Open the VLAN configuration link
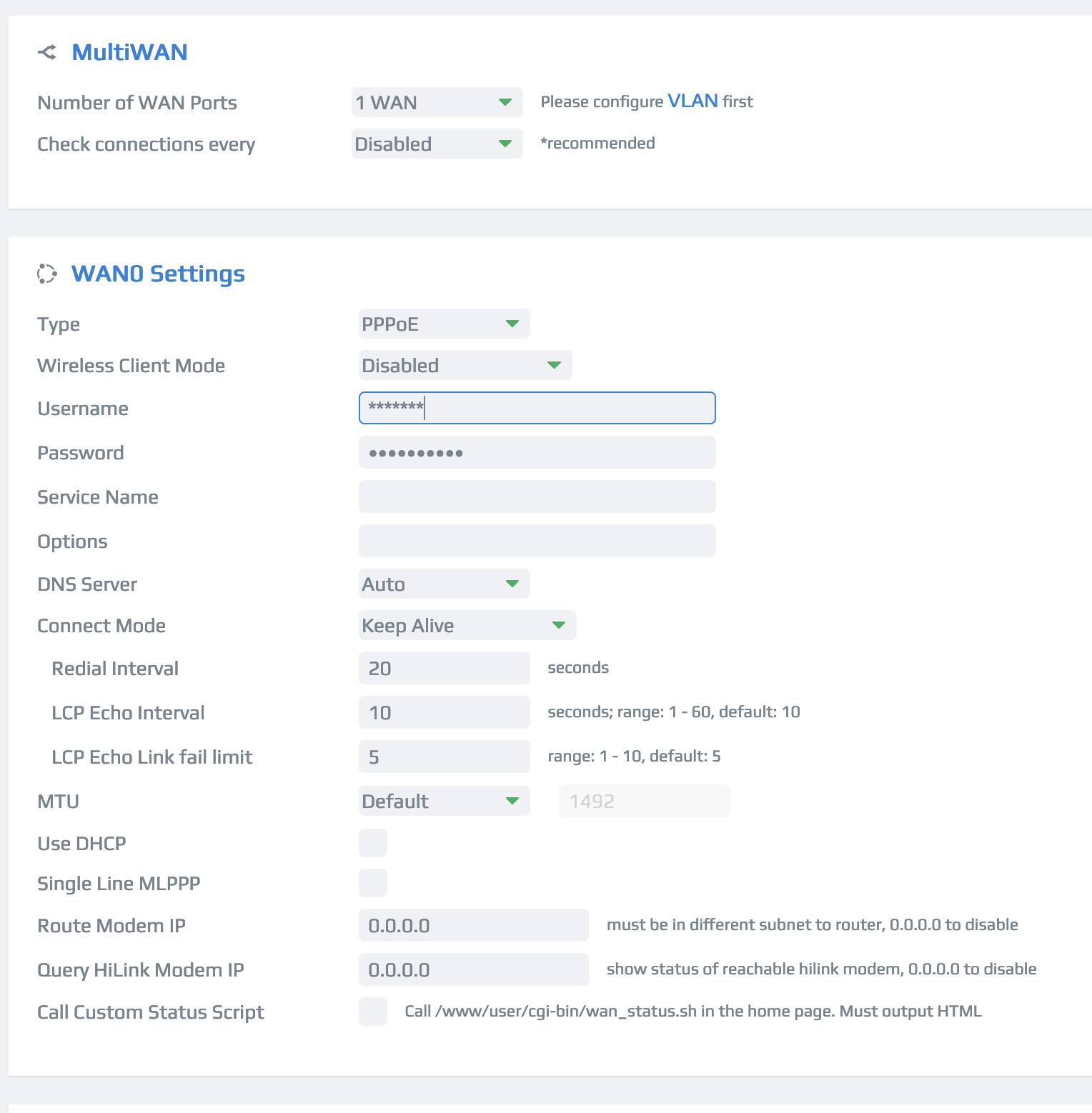 692,101
